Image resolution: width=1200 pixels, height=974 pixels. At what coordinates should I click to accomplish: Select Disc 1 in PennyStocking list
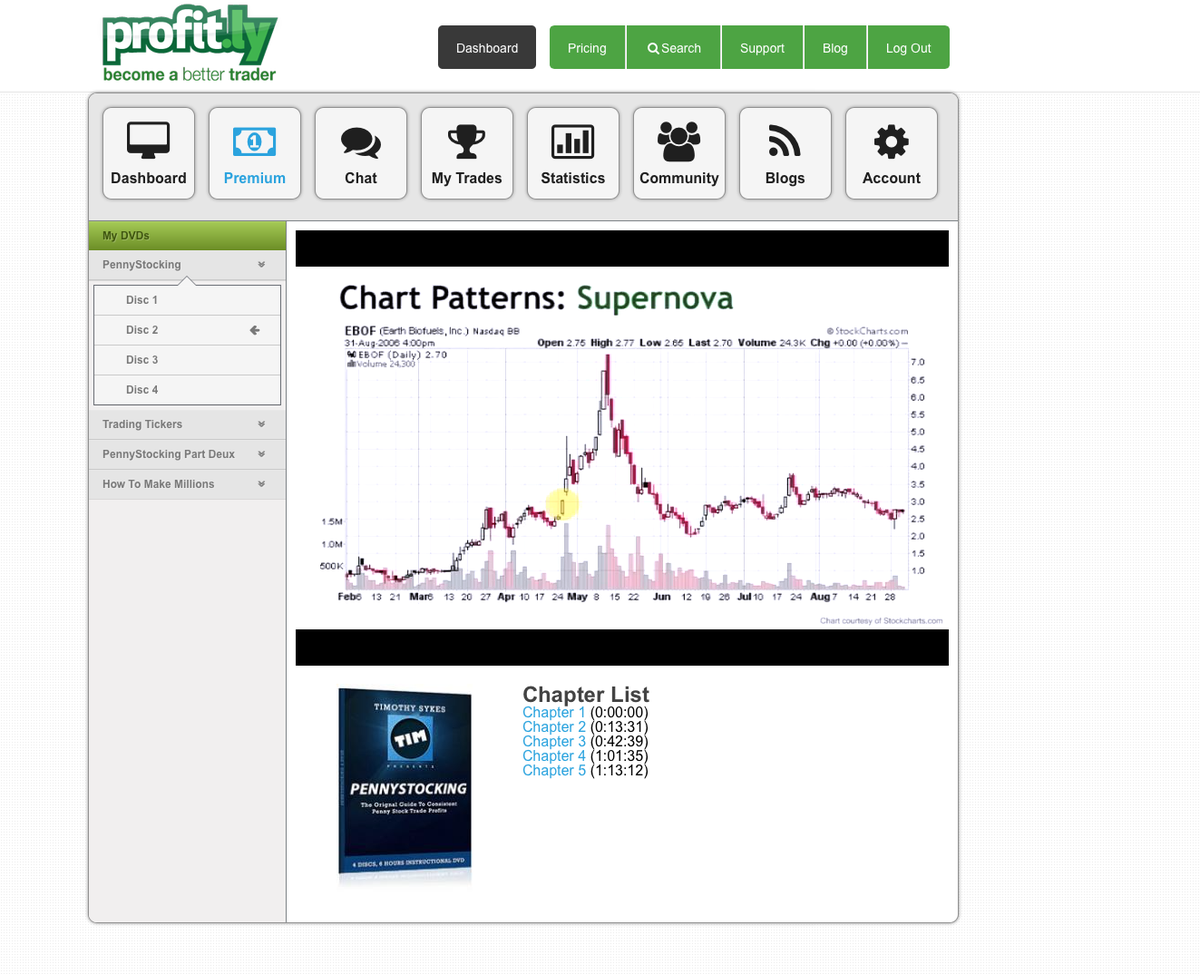coord(187,300)
